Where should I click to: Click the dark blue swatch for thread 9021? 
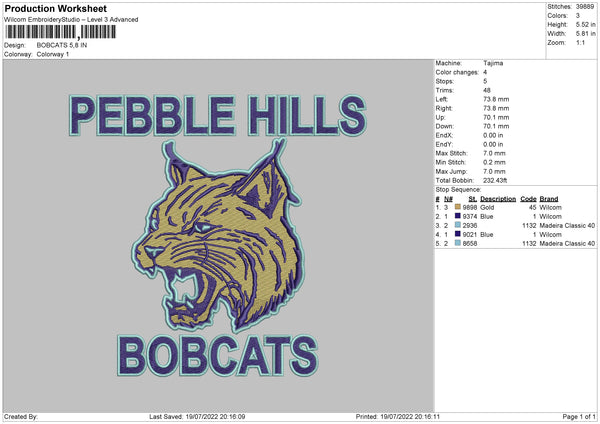pos(457,234)
